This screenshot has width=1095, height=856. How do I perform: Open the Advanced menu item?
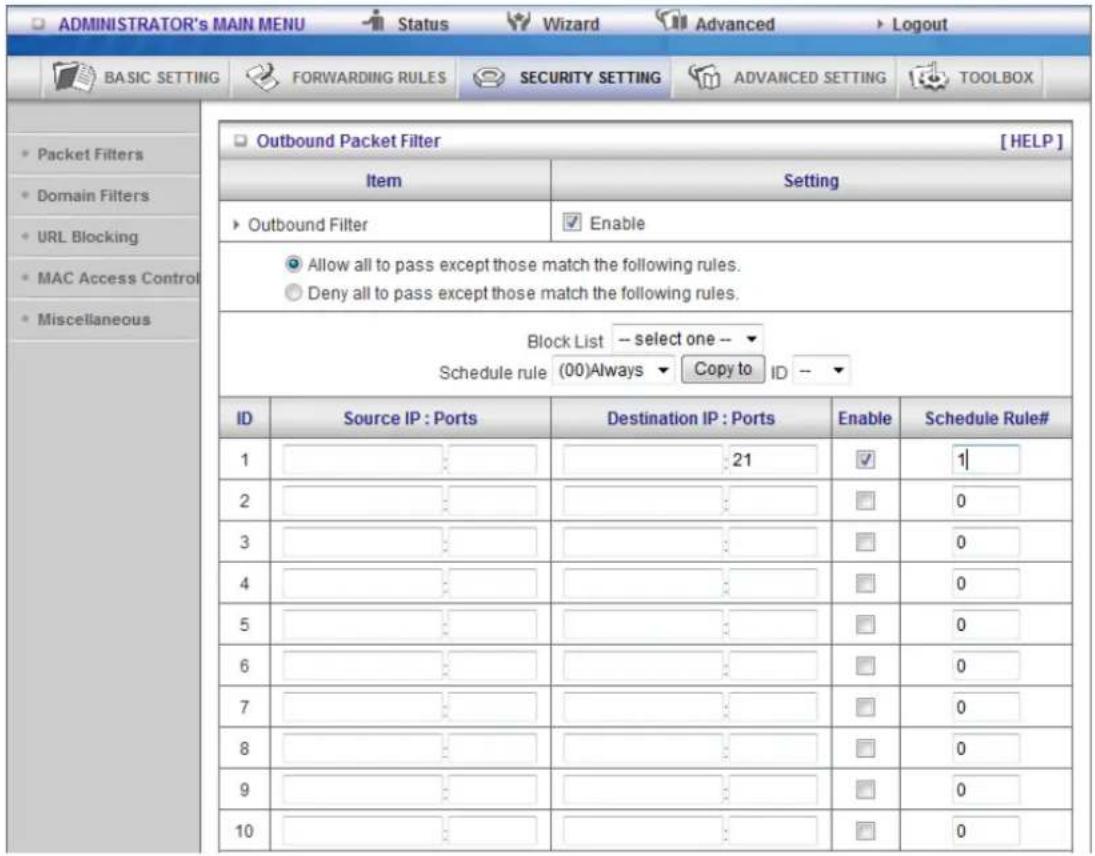[735, 24]
